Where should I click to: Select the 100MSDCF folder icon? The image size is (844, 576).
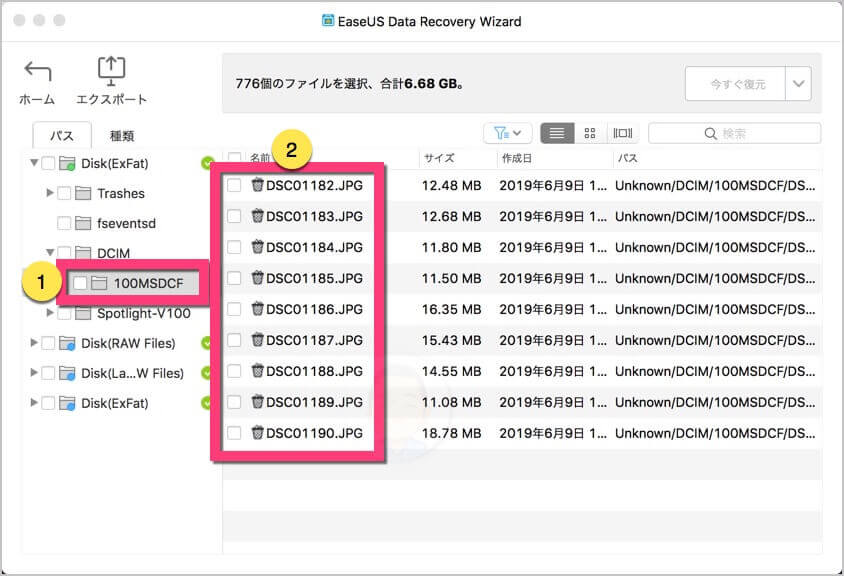click(x=99, y=283)
